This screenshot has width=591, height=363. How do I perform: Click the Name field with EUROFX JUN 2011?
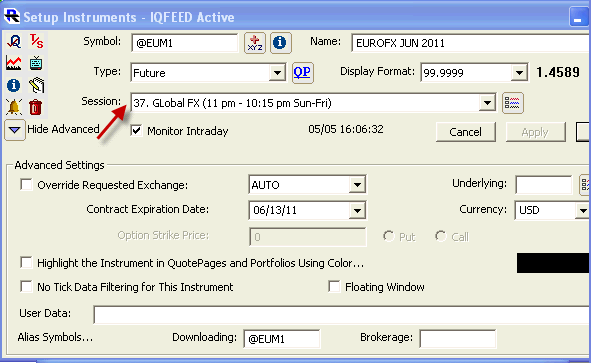pos(471,43)
